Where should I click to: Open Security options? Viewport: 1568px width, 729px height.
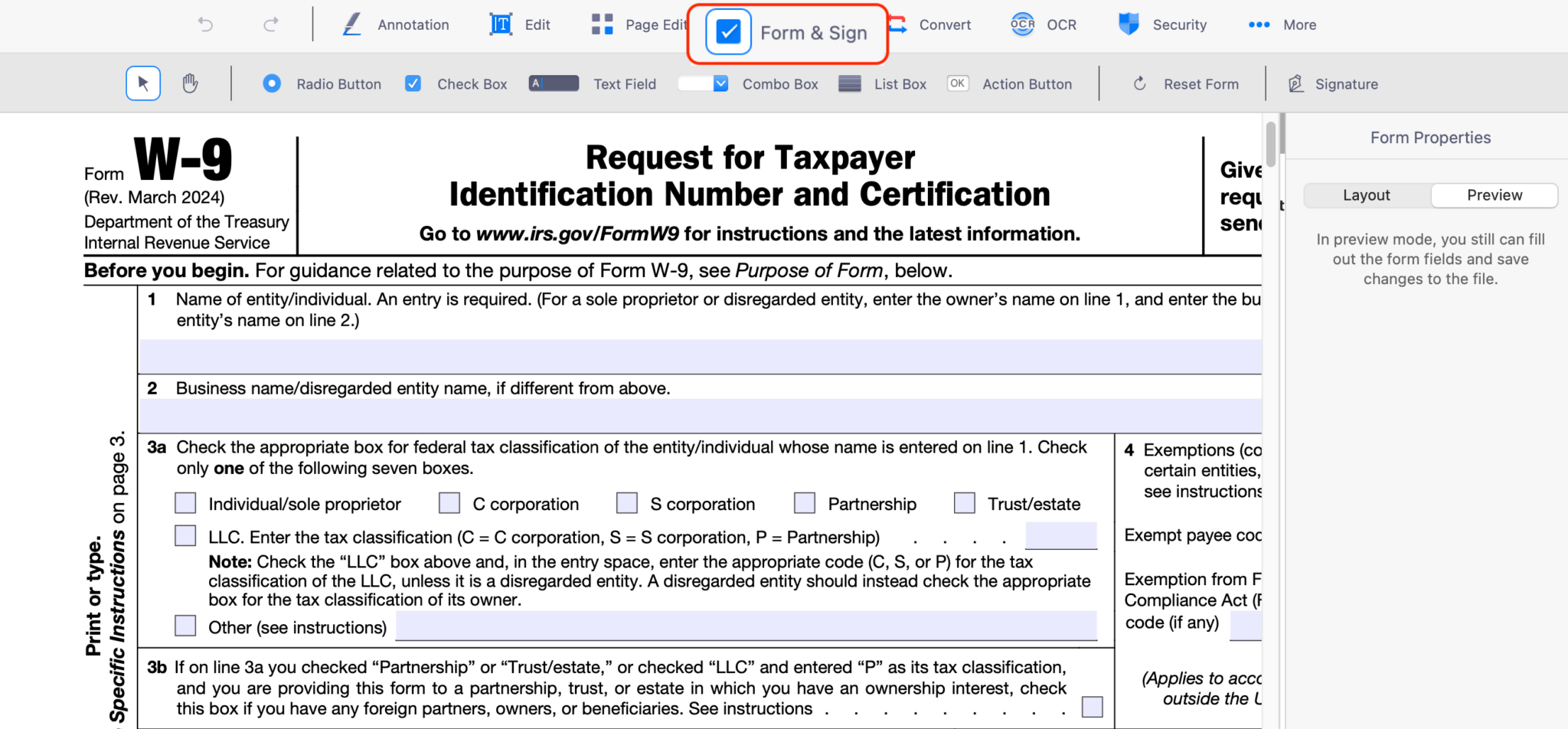pos(1163,25)
